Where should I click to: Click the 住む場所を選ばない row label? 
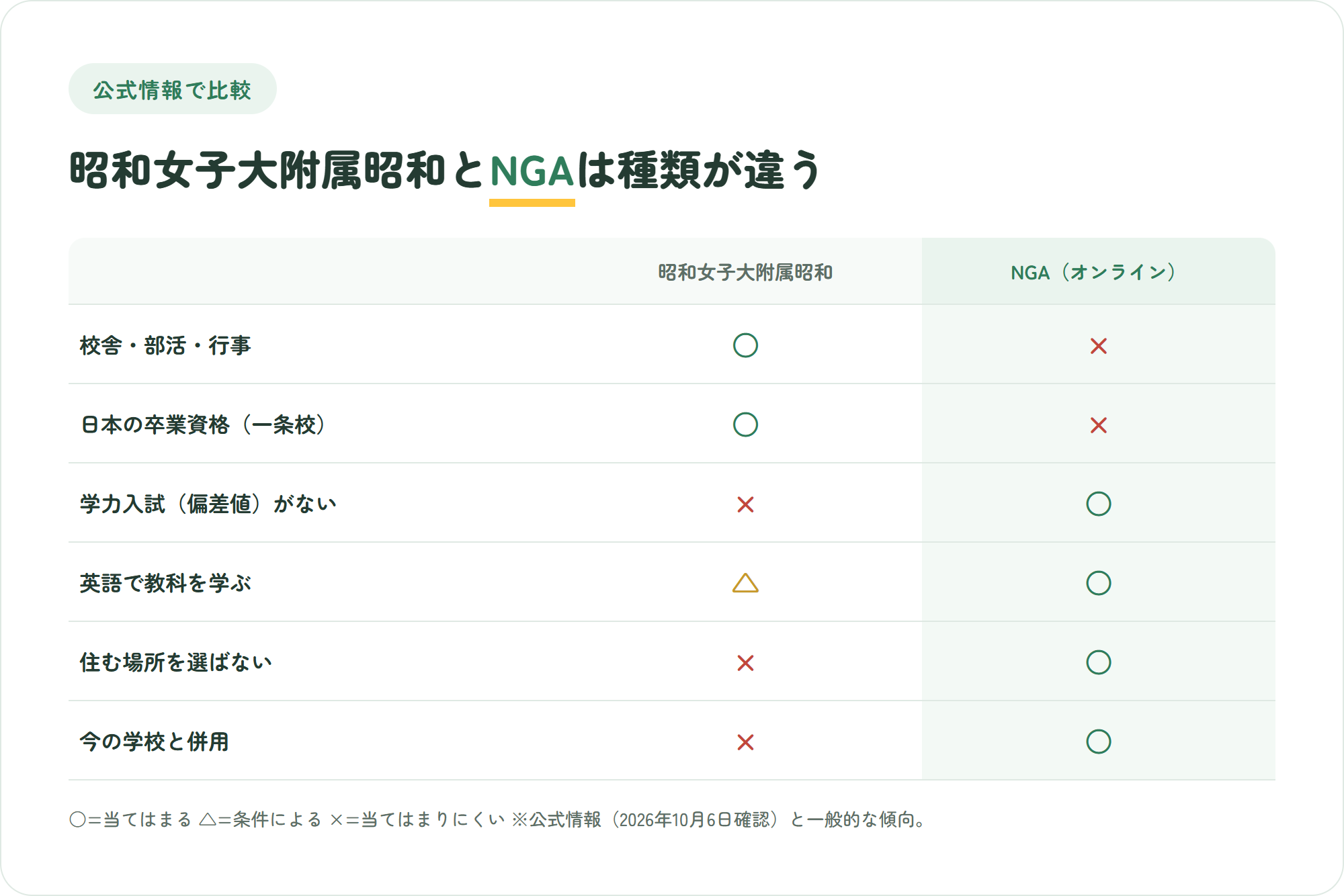(x=176, y=662)
